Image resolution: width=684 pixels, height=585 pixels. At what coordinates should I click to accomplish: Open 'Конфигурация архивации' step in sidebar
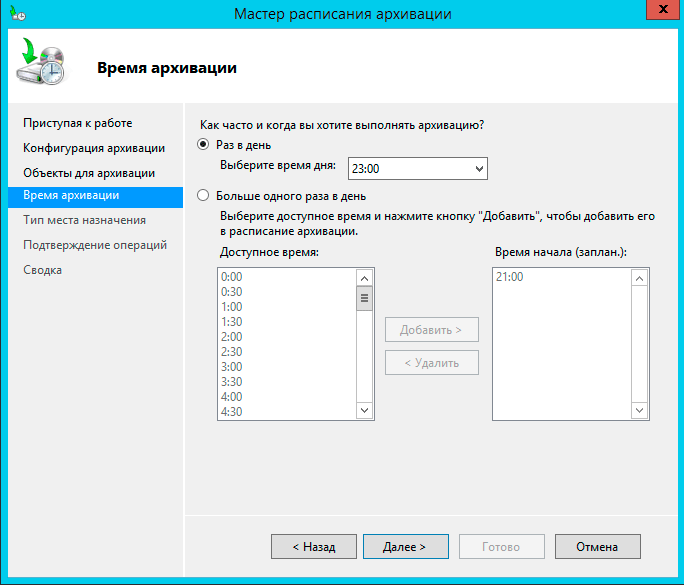coord(94,147)
